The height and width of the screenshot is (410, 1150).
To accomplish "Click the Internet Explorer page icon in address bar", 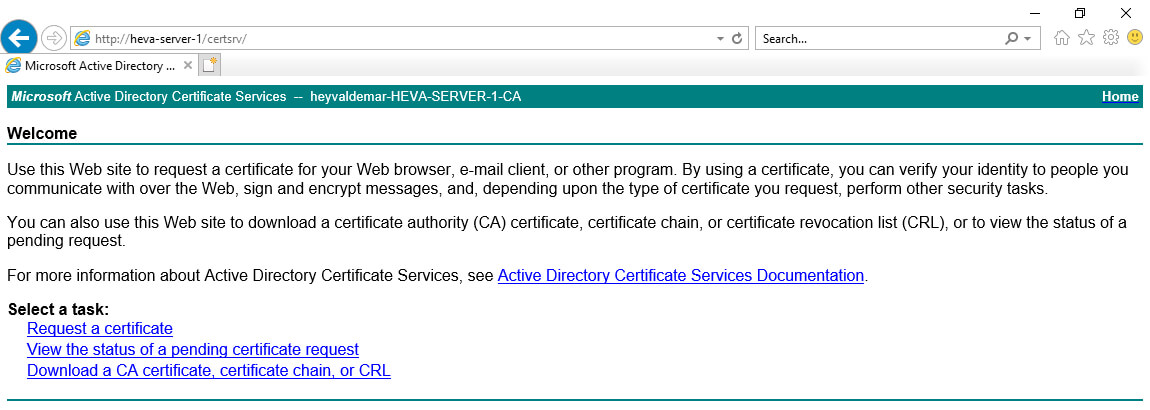I will [82, 38].
